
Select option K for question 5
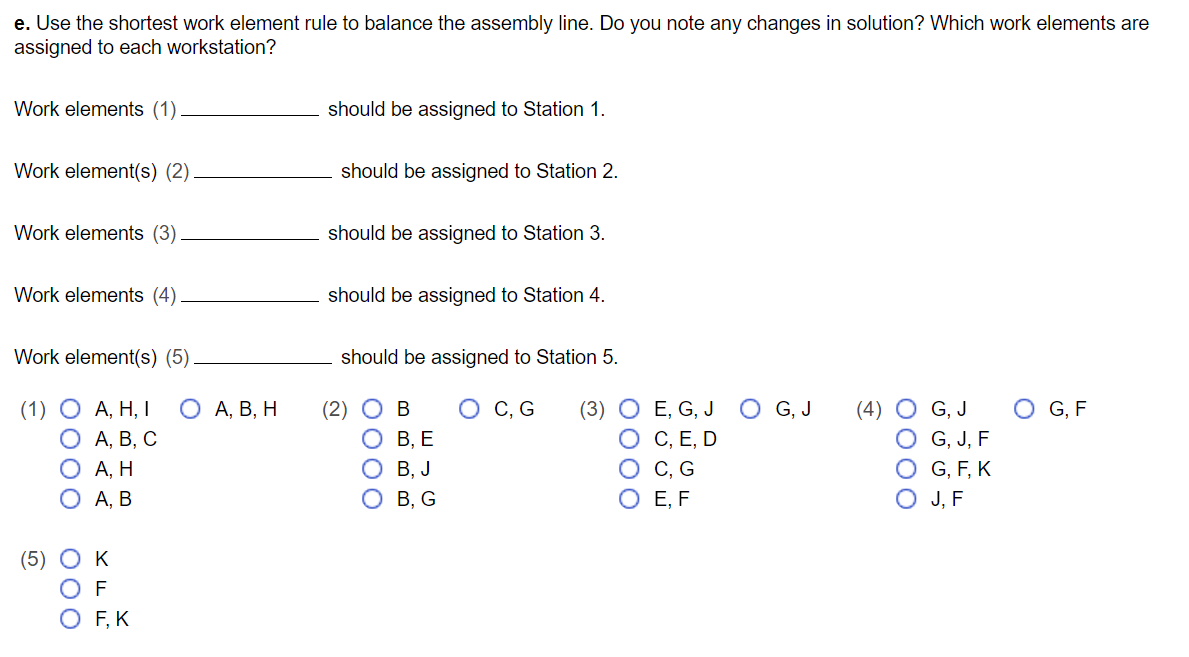(x=69, y=558)
